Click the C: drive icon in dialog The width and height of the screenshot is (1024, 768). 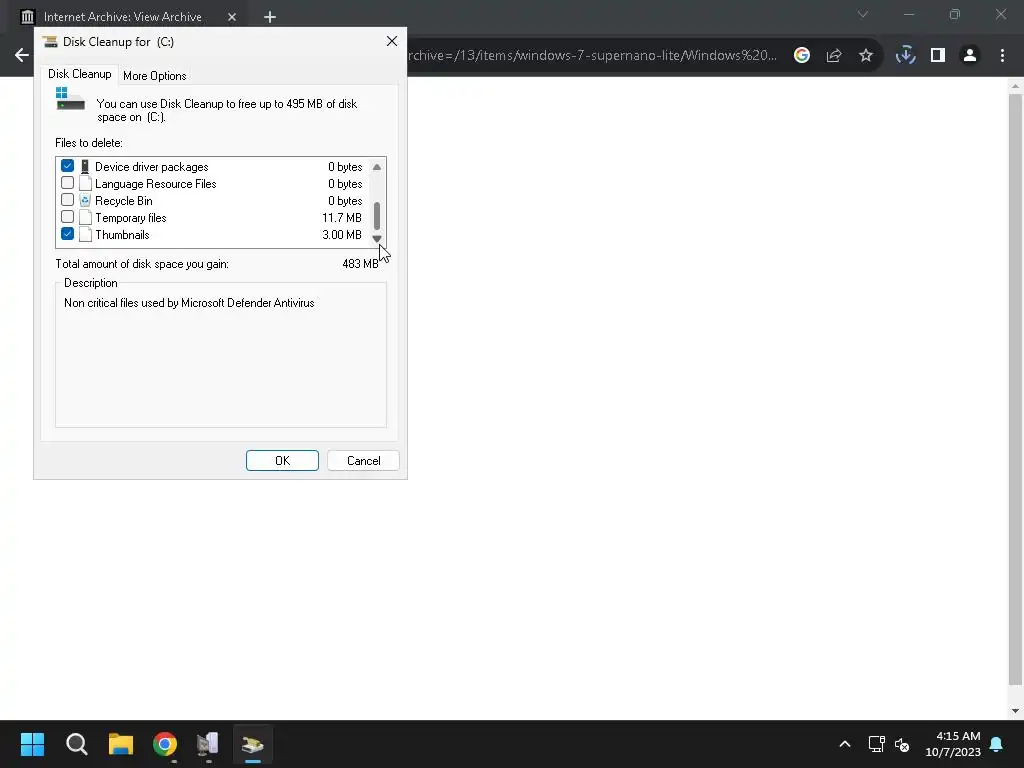pyautogui.click(x=70, y=99)
